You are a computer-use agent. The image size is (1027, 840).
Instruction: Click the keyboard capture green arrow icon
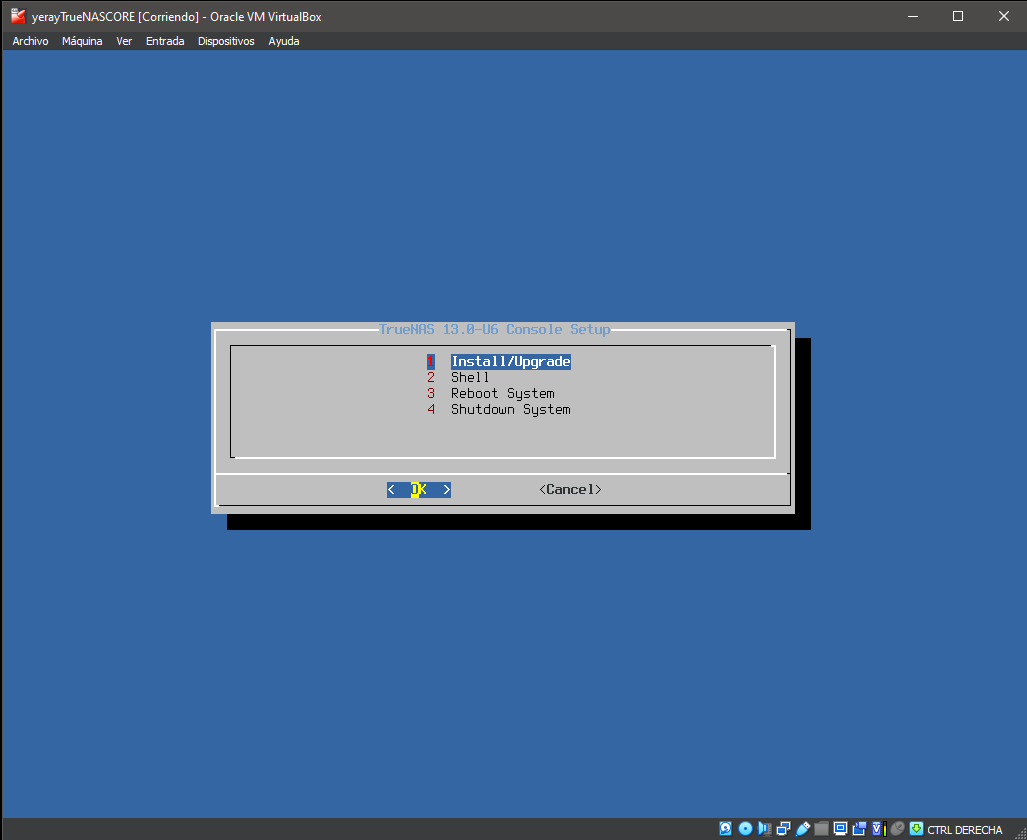pyautogui.click(x=916, y=829)
